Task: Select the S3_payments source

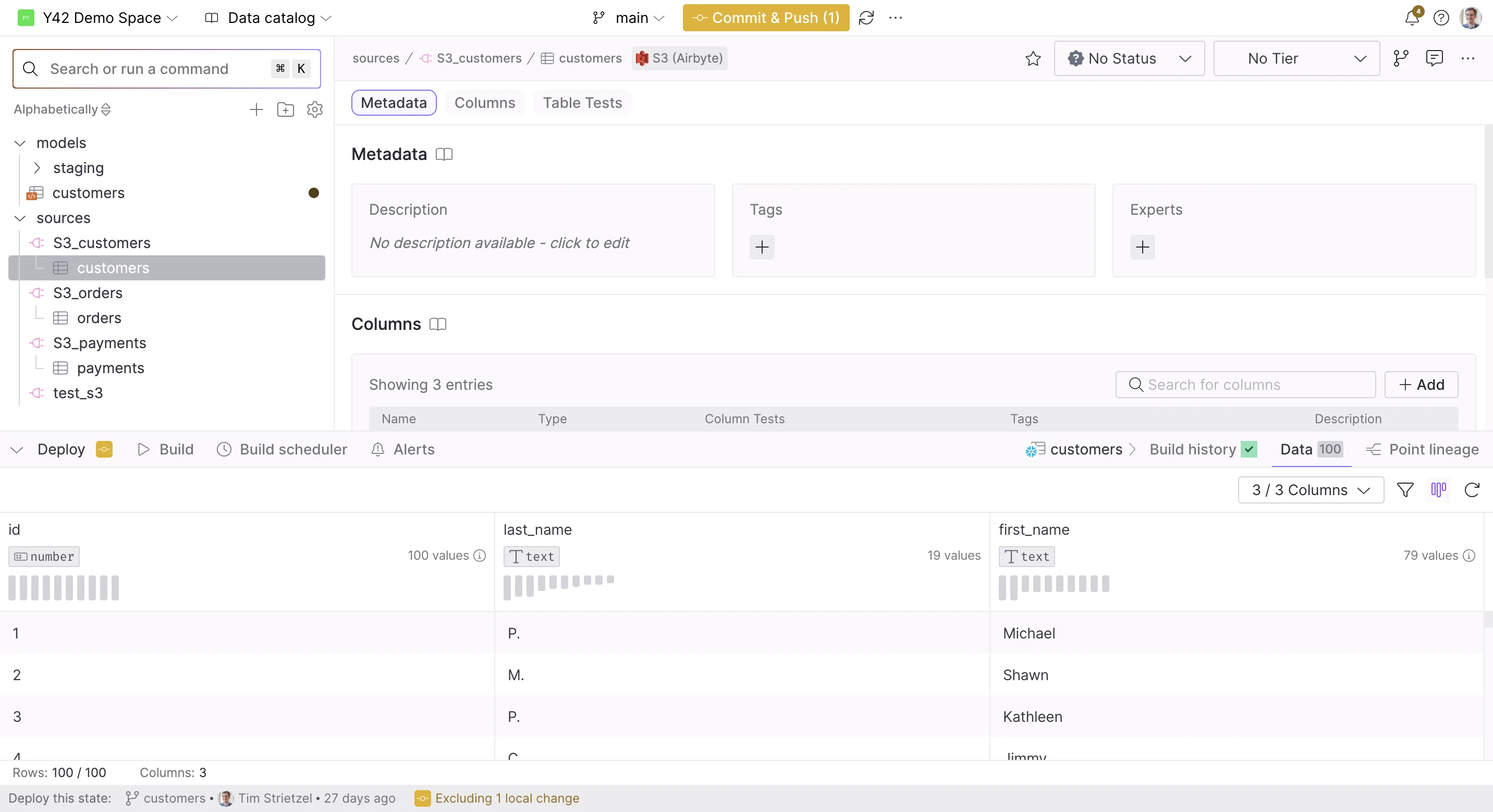Action: pyautogui.click(x=99, y=343)
